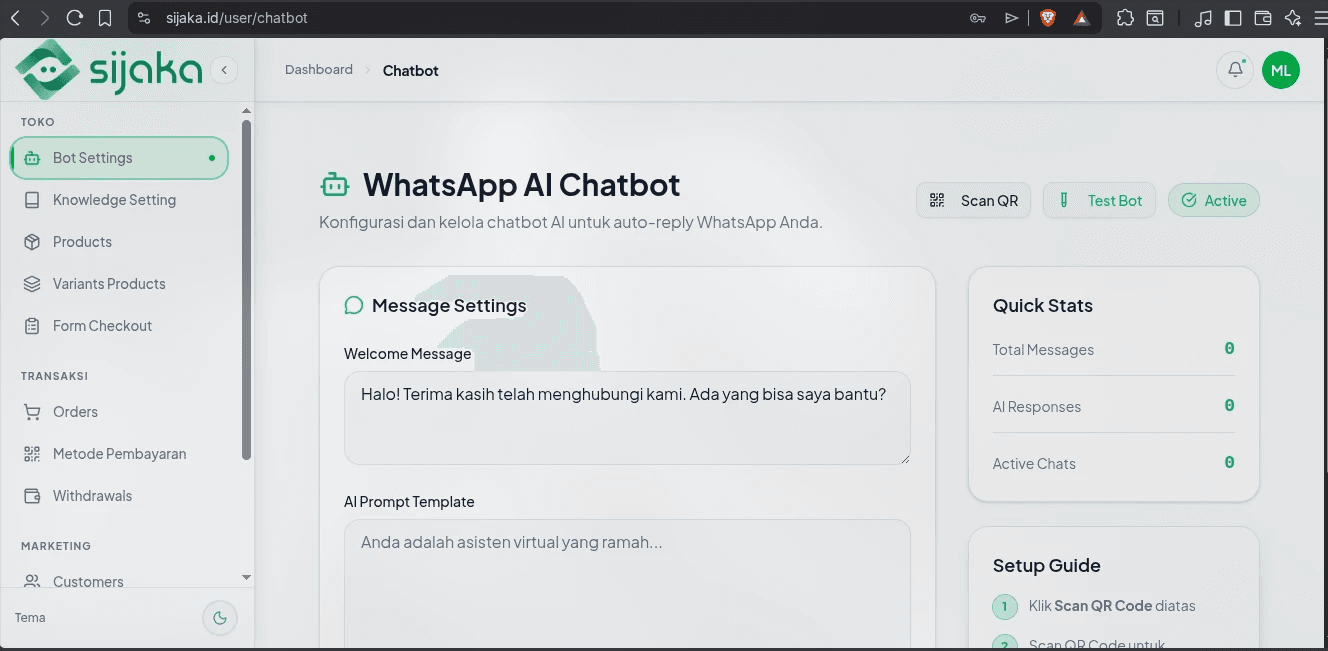The image size is (1328, 651).
Task: Click the Leo AI sparkle icon
Action: pos(1292,18)
